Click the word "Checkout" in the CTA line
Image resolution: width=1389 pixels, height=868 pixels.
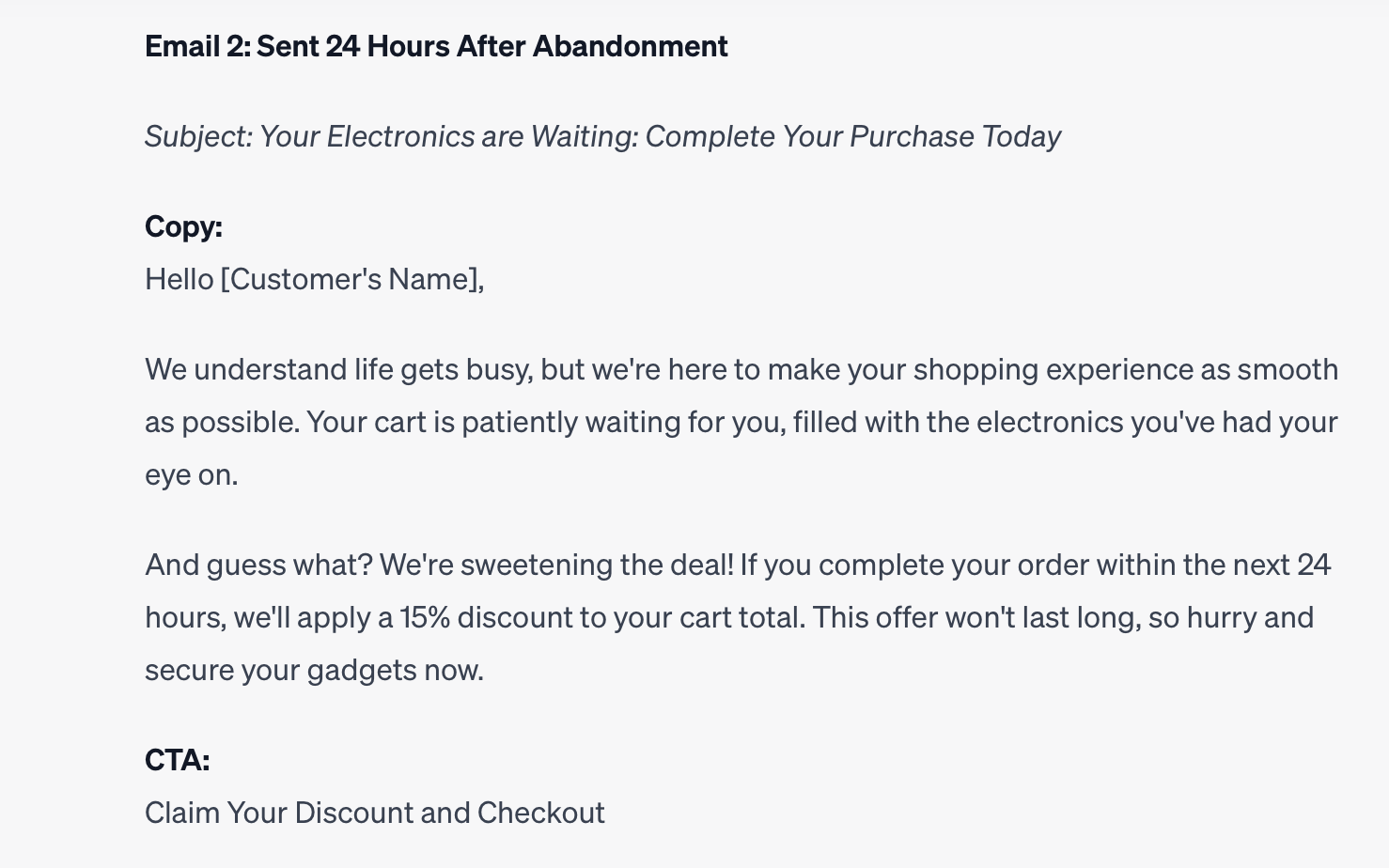[540, 813]
